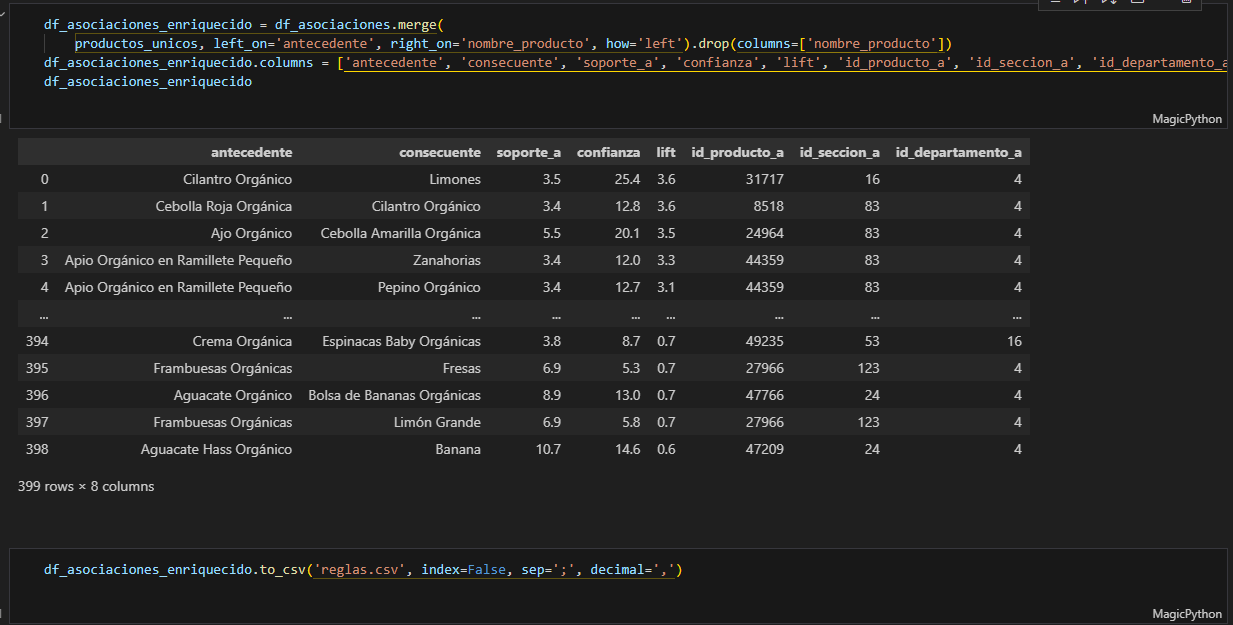Click id_seccion_a value 16 in row 0
This screenshot has height=625, width=1233.
(872, 179)
